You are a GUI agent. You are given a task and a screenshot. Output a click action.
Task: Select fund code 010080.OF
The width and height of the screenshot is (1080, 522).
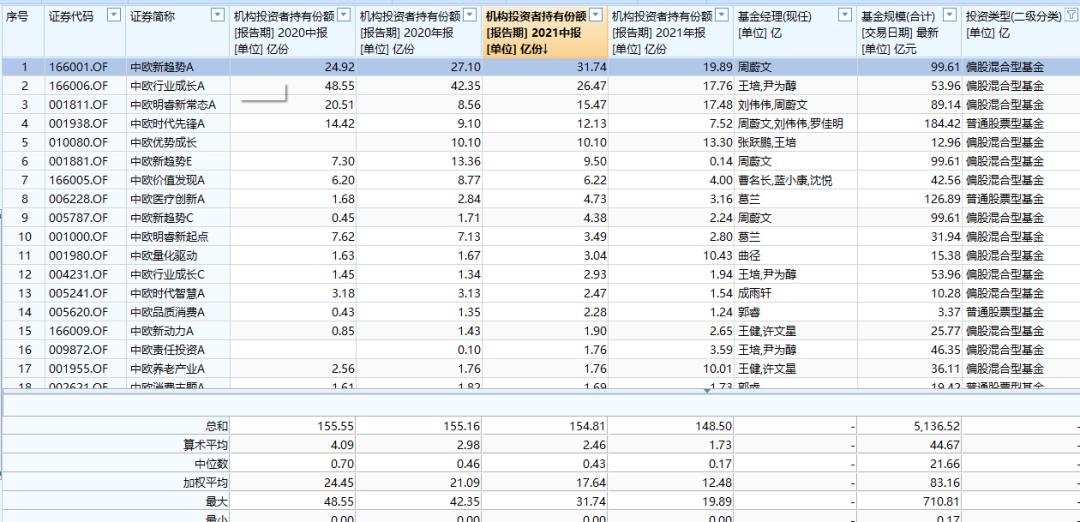pyautogui.click(x=79, y=143)
